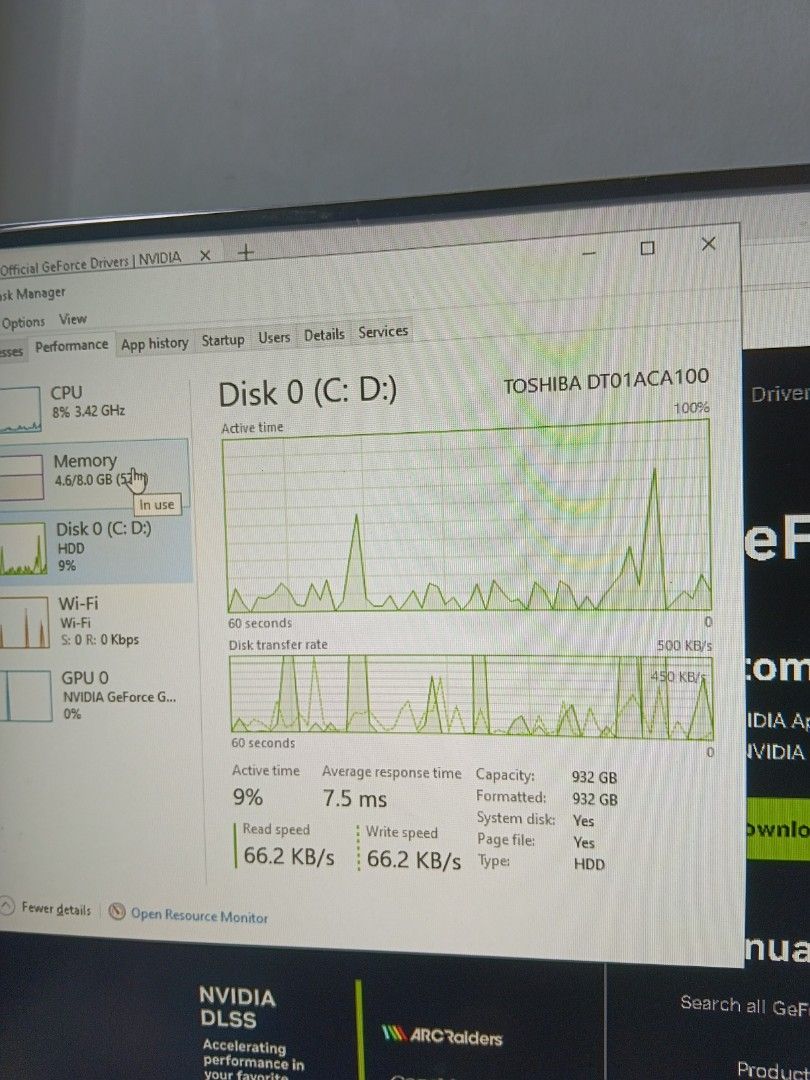810x1080 pixels.
Task: Click the Wi-Fi mini graph thumbnail
Action: coord(24,623)
